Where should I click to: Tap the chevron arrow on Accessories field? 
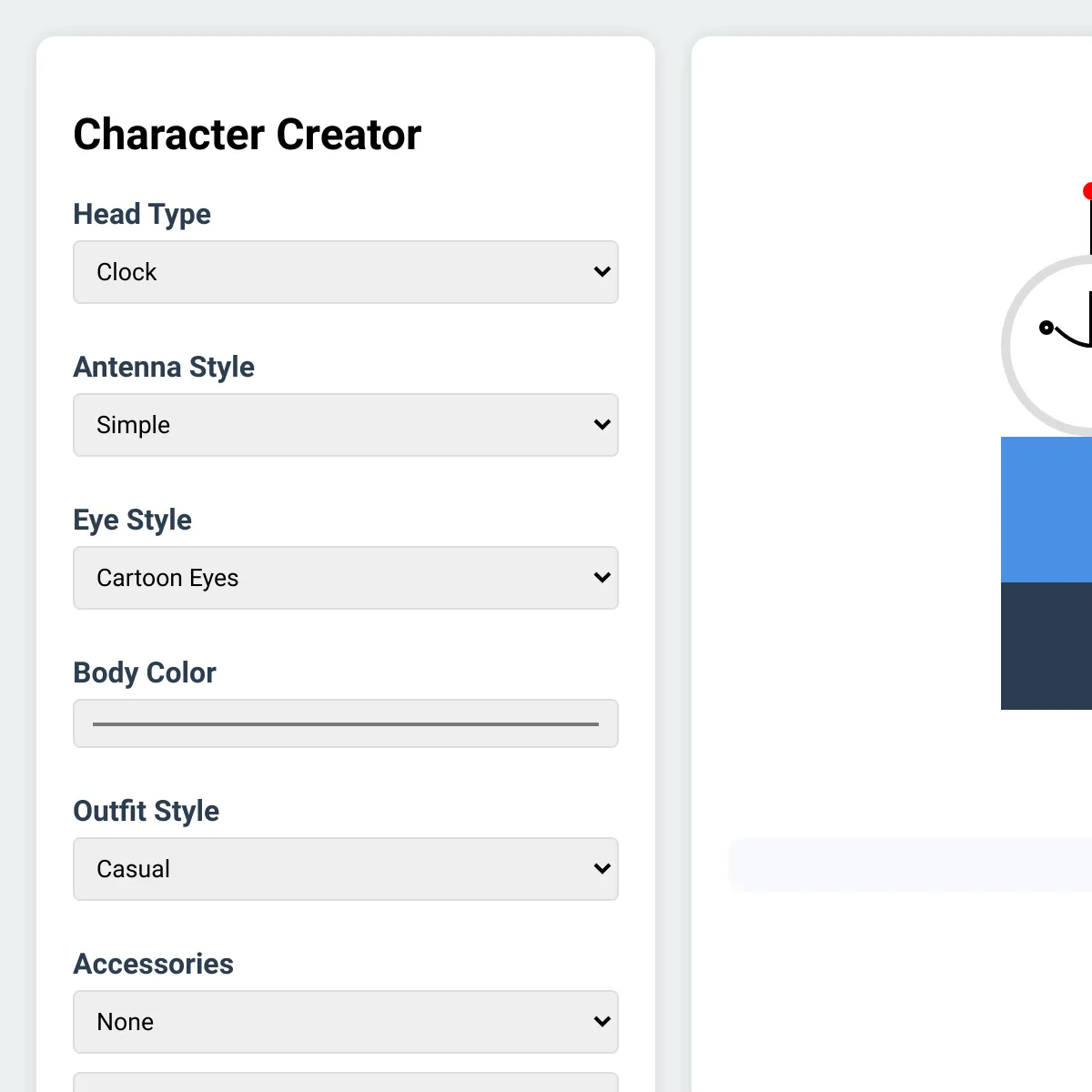[602, 1022]
